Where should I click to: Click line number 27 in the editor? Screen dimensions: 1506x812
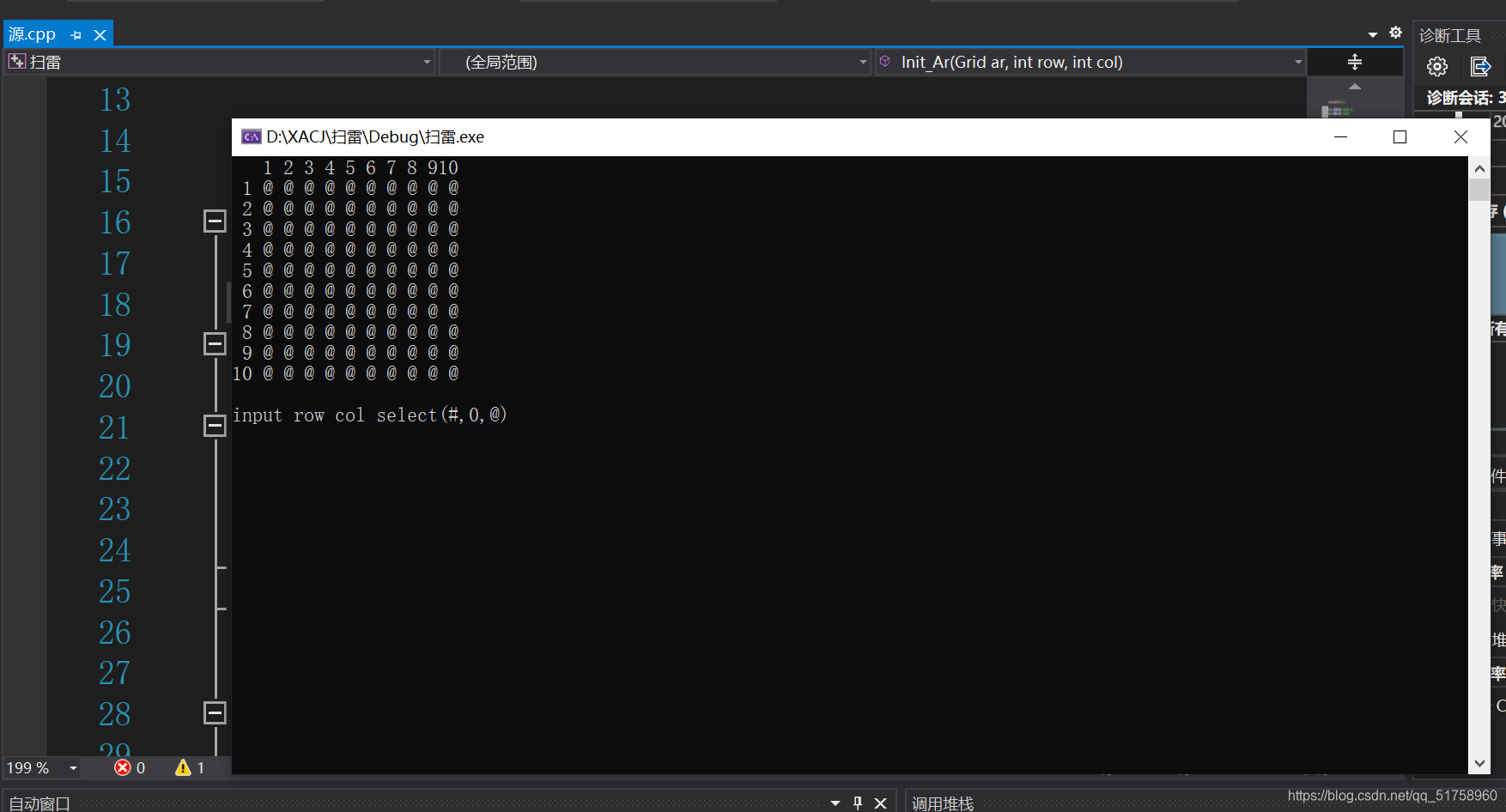pyautogui.click(x=115, y=673)
